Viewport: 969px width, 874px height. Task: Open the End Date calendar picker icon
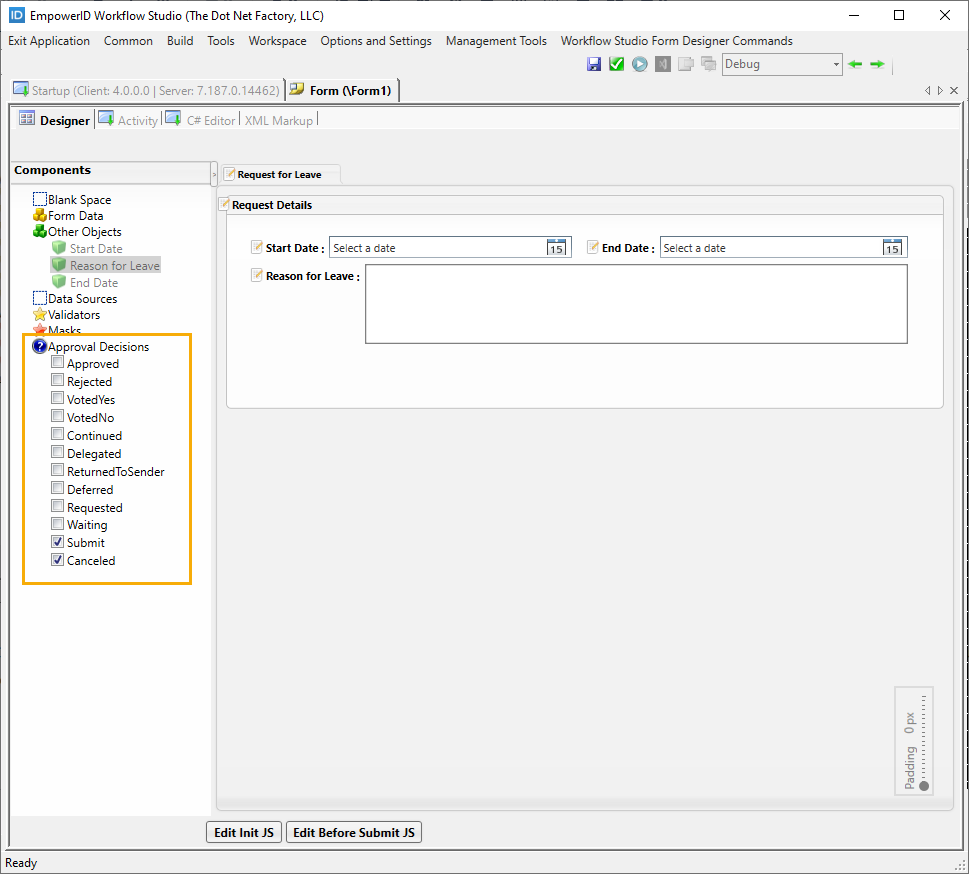click(x=893, y=247)
